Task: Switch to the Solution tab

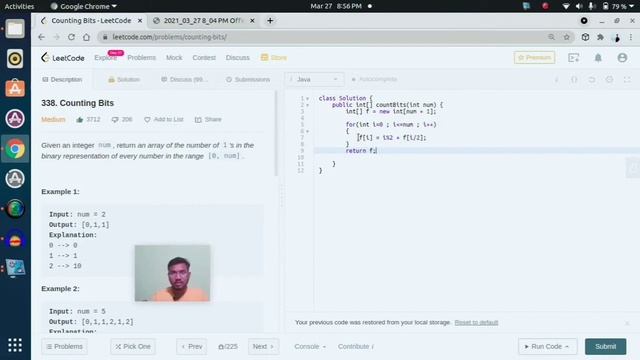Action: coord(124,80)
